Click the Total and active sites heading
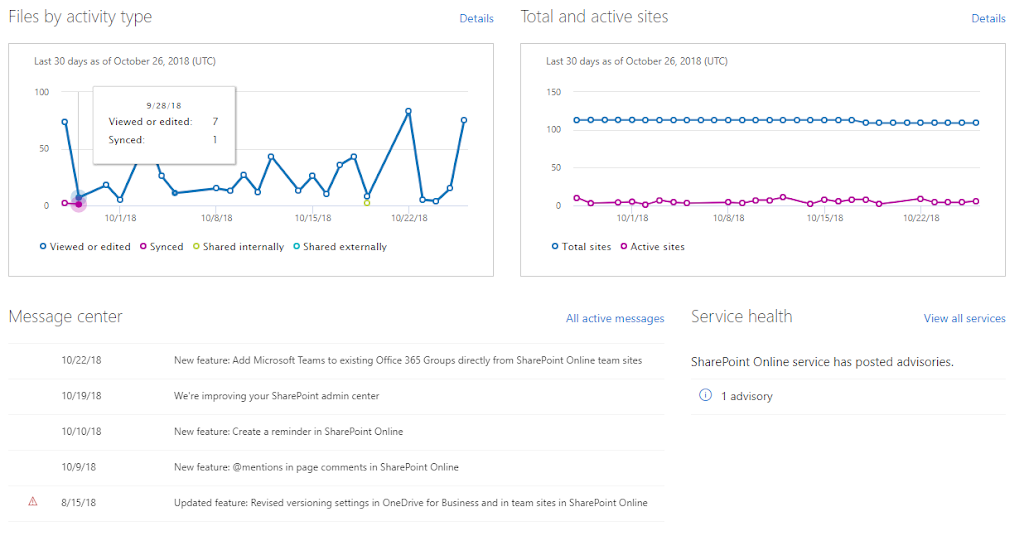Viewport: 1024px width, 536px height. pyautogui.click(x=594, y=17)
